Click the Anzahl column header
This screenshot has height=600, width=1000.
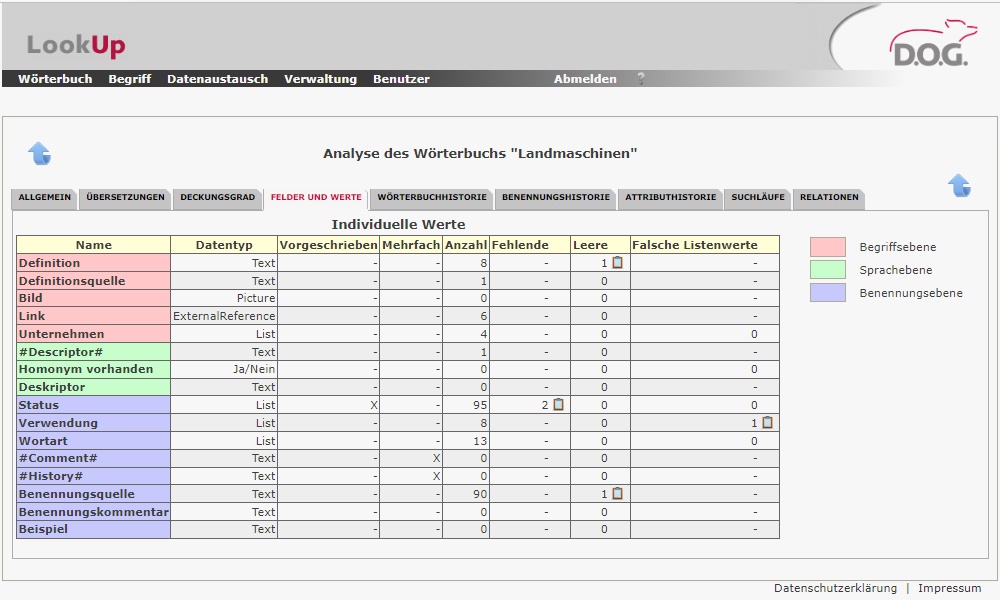click(x=465, y=245)
